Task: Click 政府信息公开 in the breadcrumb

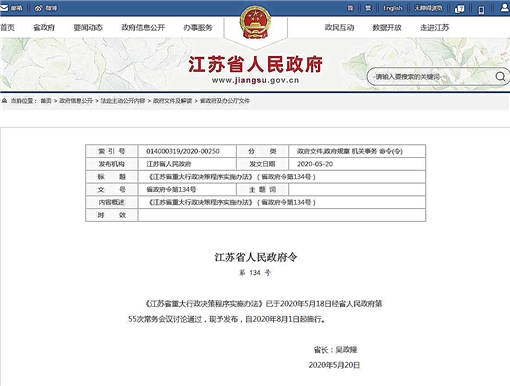Action: point(76,101)
